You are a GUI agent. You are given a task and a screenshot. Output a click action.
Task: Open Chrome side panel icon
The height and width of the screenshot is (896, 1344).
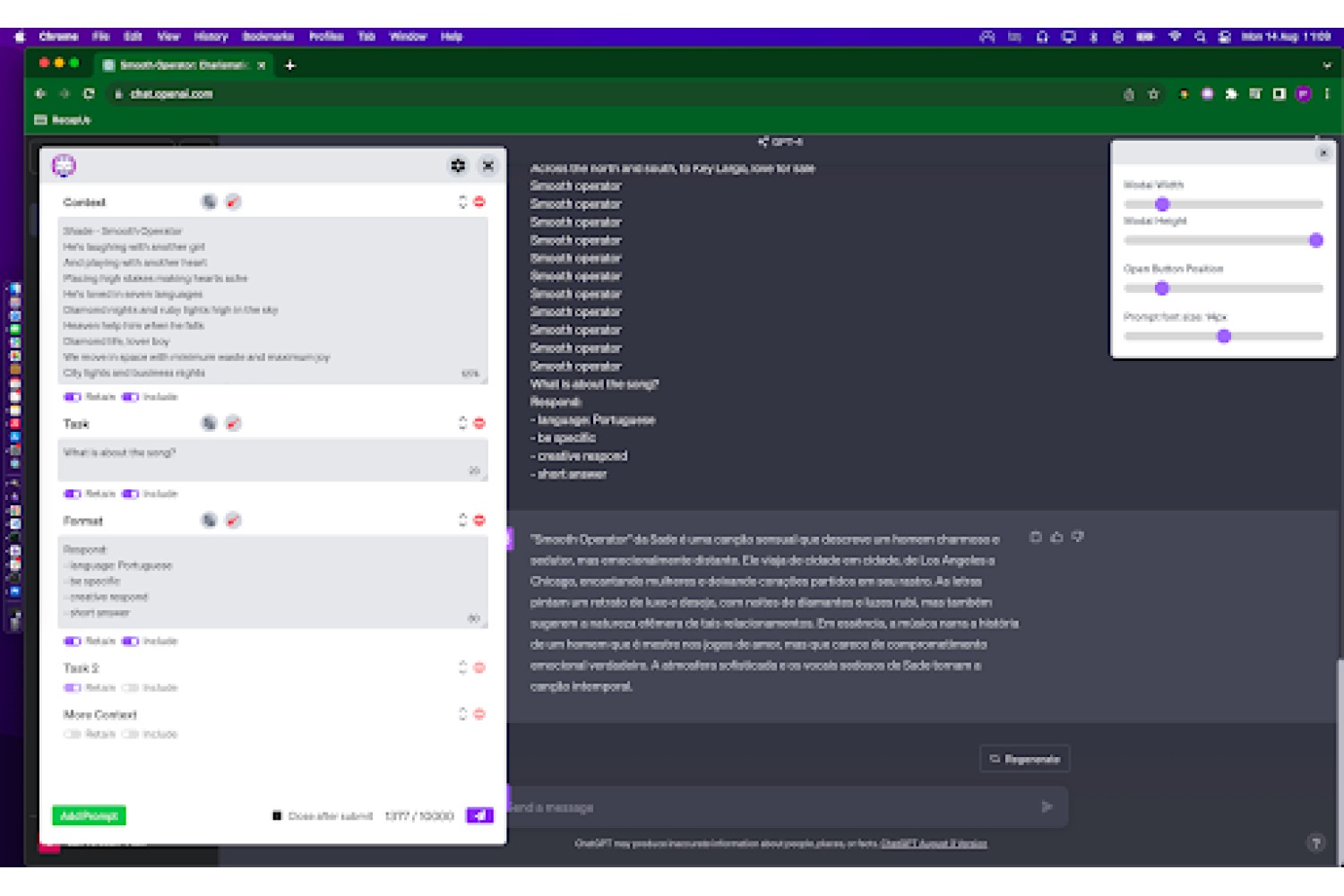1279,93
